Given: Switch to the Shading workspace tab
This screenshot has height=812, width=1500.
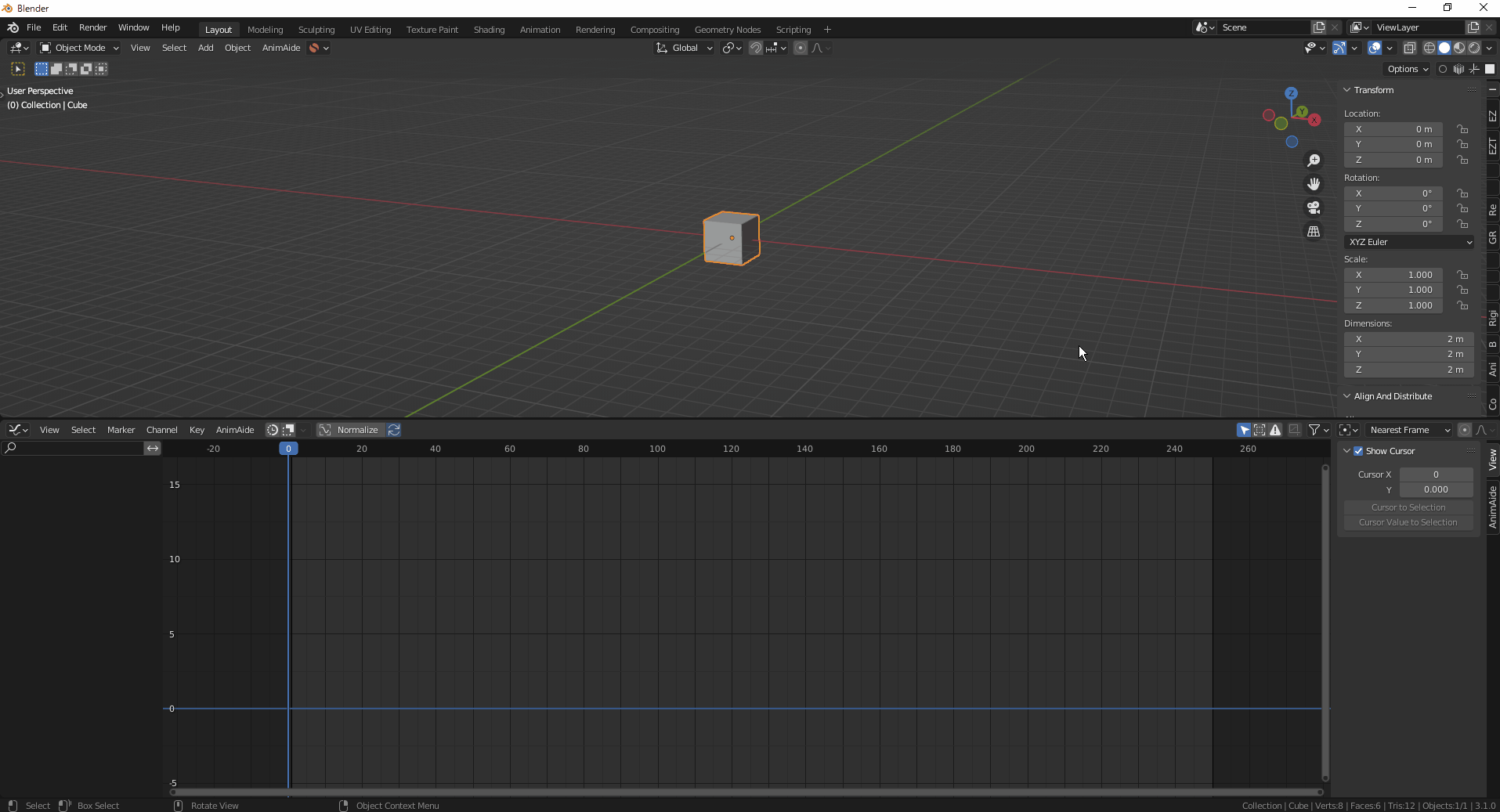Looking at the screenshot, I should point(489,30).
